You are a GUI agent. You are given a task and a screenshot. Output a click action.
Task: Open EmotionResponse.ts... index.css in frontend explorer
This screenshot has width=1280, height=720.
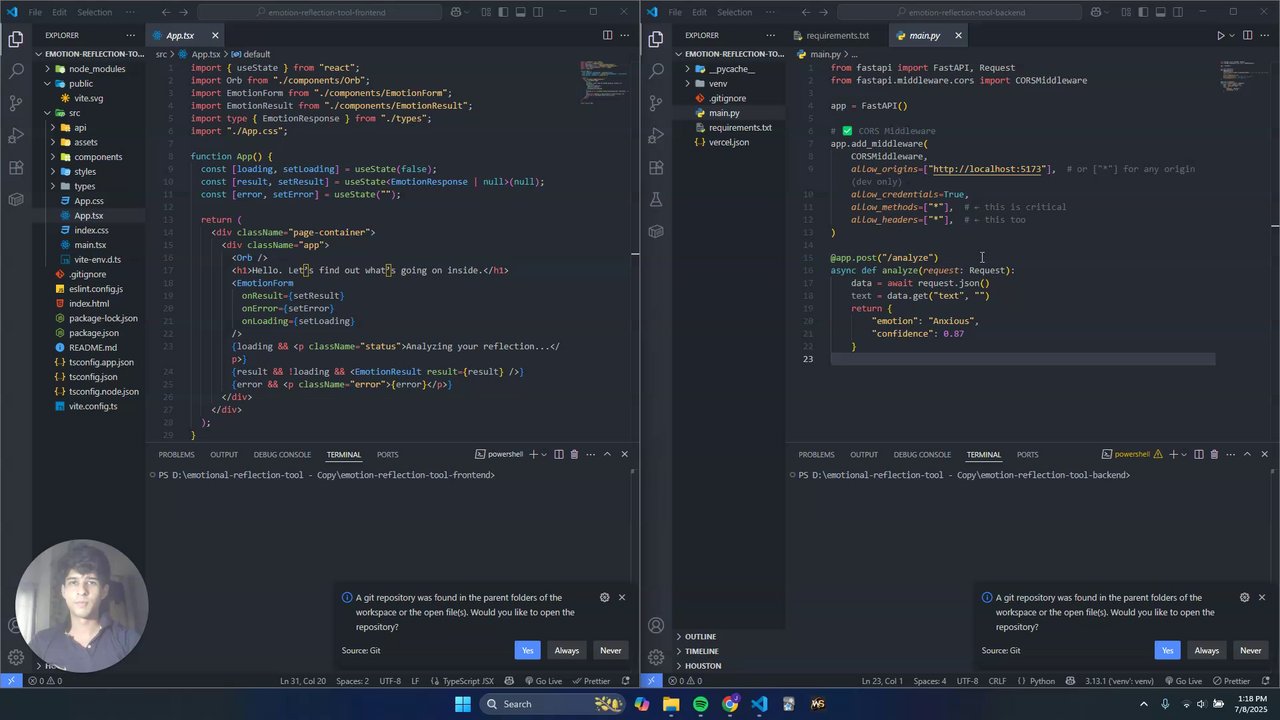pyautogui.click(x=91, y=230)
